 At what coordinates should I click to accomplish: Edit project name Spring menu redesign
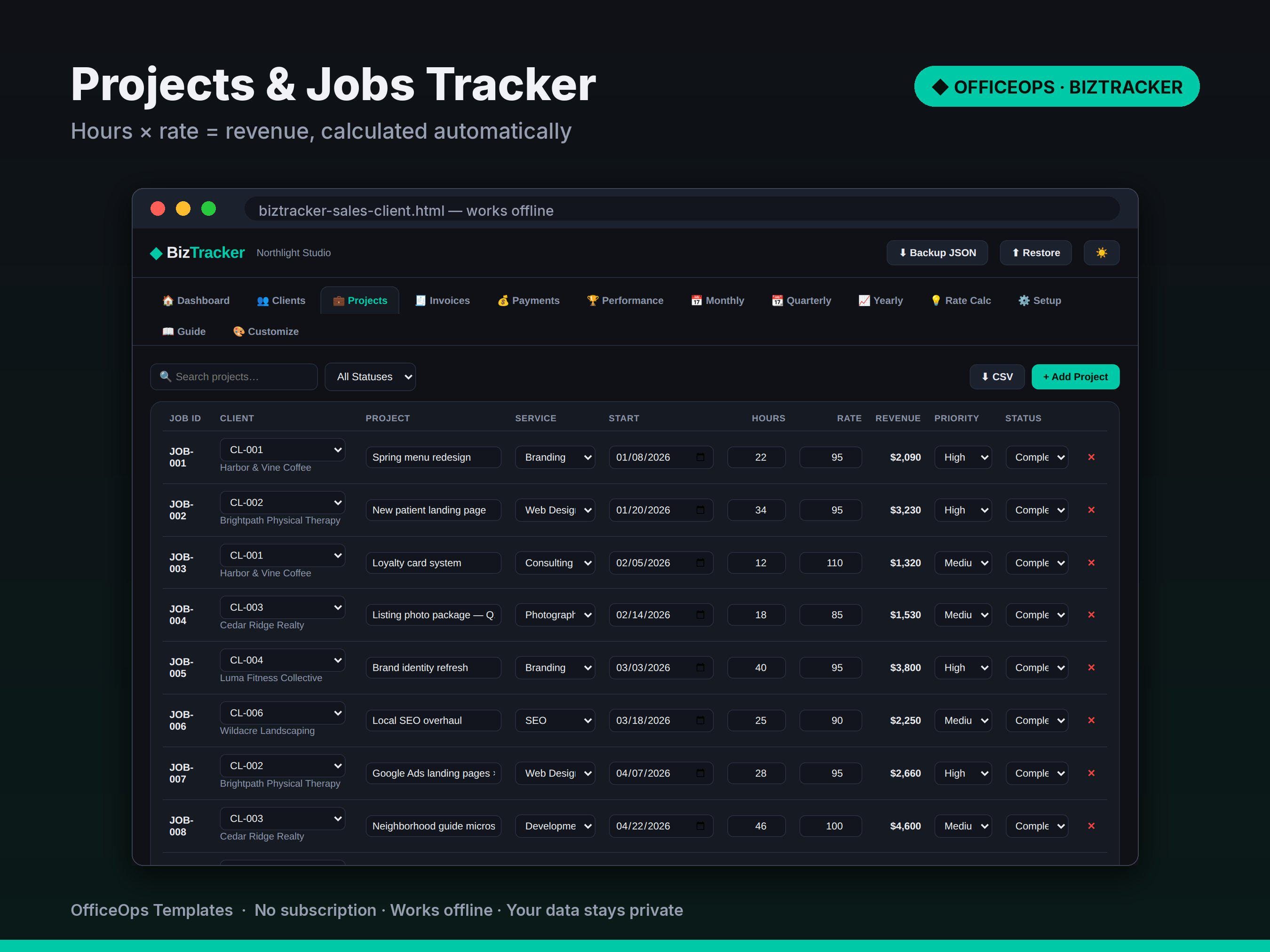click(x=434, y=457)
